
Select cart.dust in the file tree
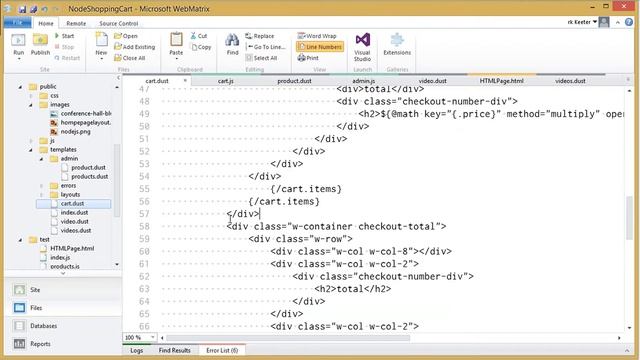coord(73,203)
